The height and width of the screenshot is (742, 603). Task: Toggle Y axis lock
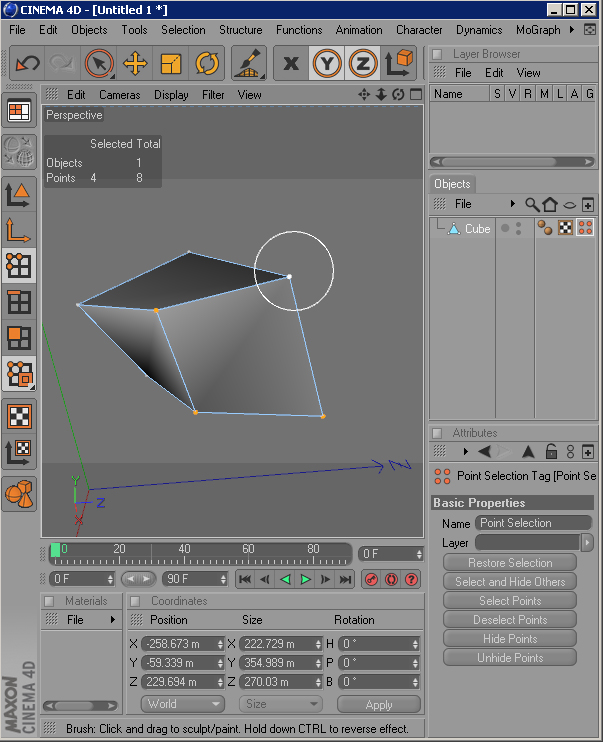coord(327,63)
